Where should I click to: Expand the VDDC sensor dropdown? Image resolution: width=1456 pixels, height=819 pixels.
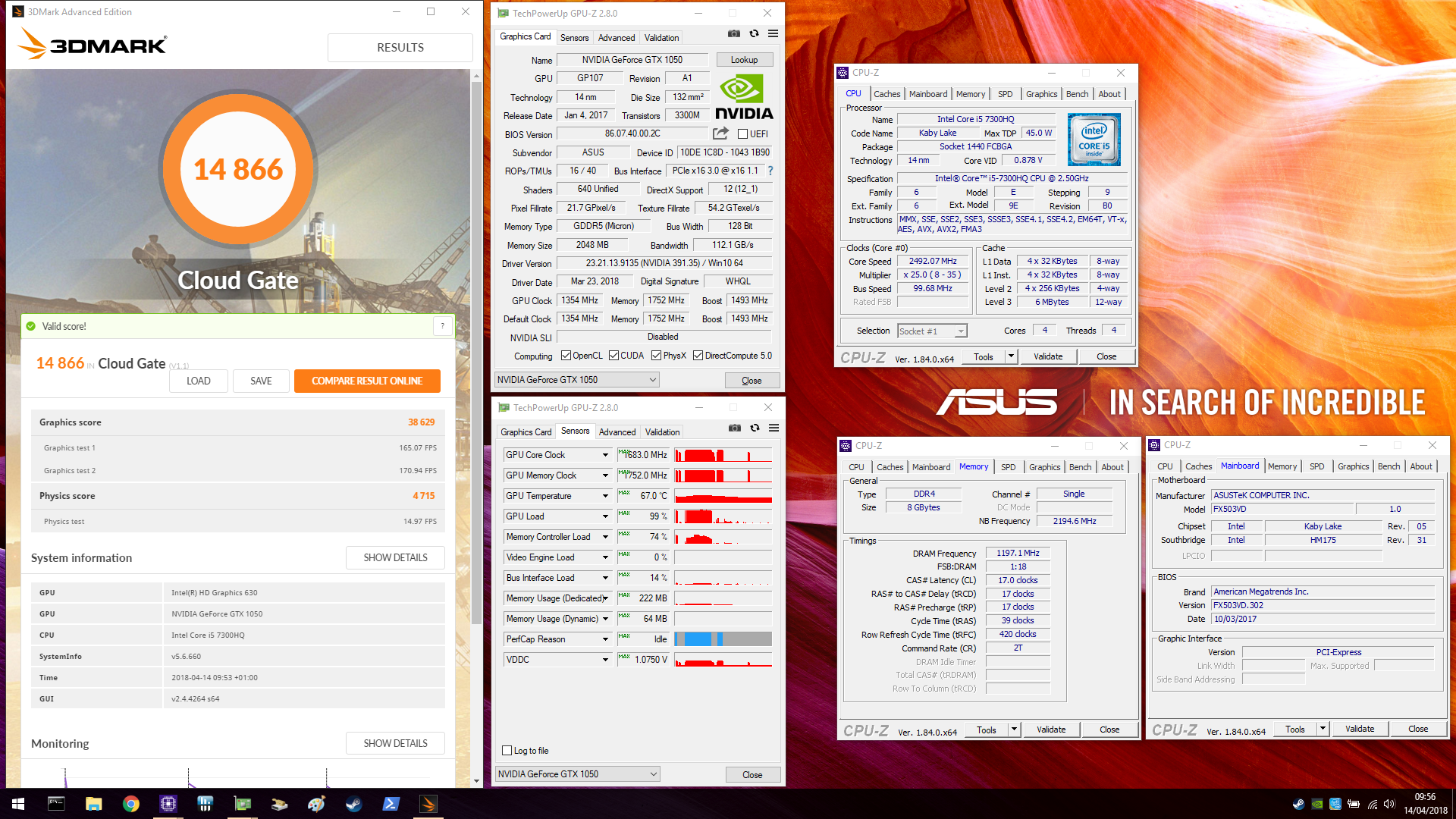pyautogui.click(x=605, y=660)
